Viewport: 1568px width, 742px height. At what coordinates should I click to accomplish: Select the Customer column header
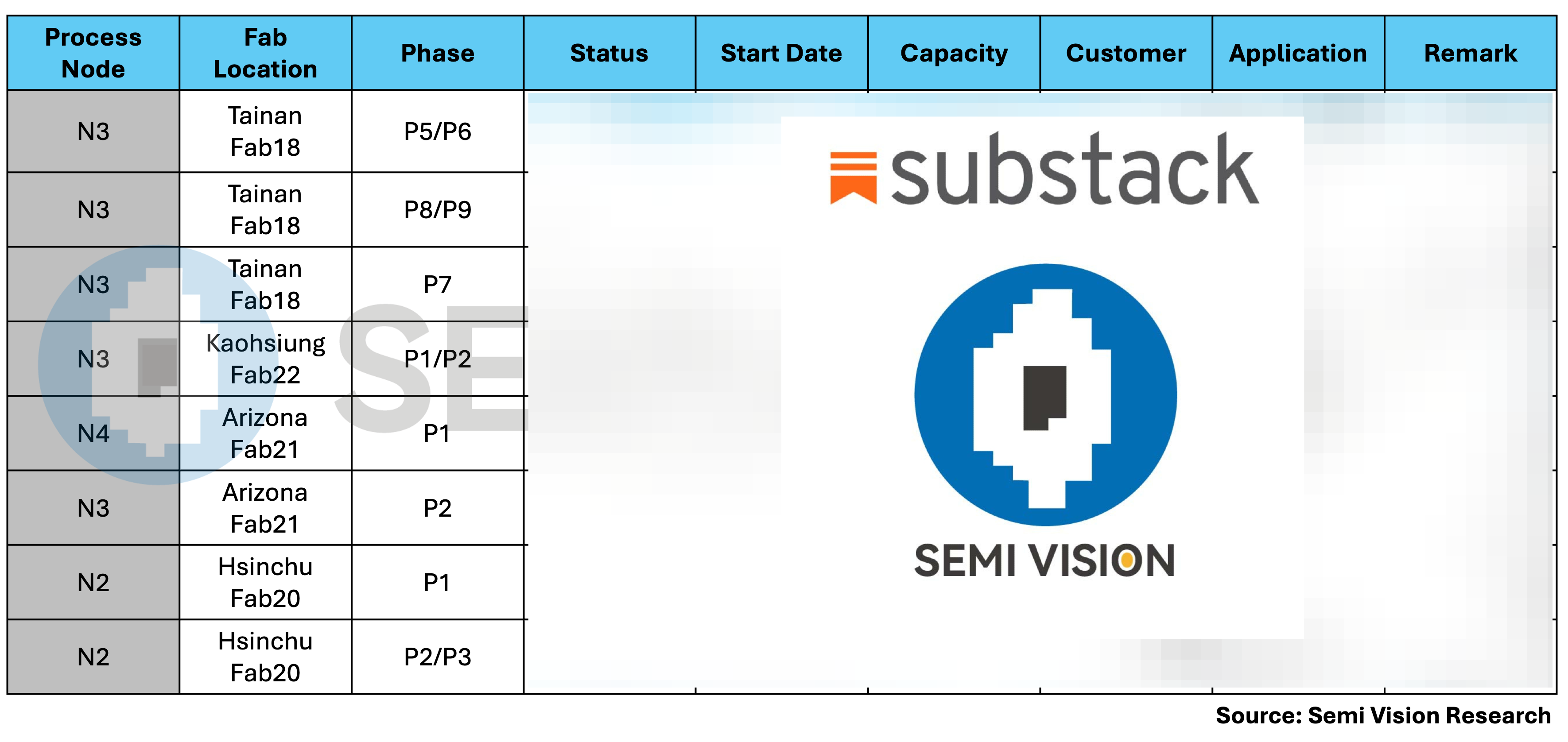[1126, 54]
